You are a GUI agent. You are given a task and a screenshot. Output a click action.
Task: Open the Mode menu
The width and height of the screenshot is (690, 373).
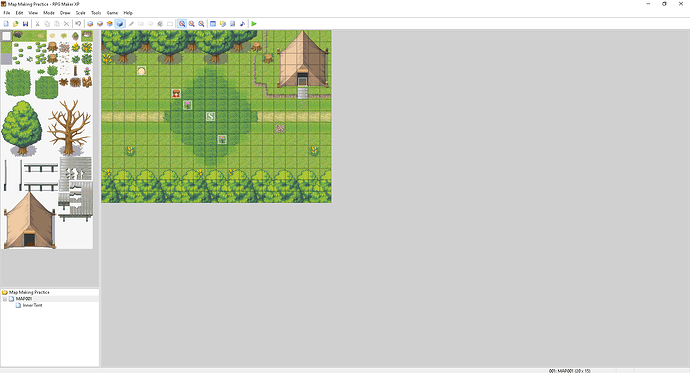(49, 13)
